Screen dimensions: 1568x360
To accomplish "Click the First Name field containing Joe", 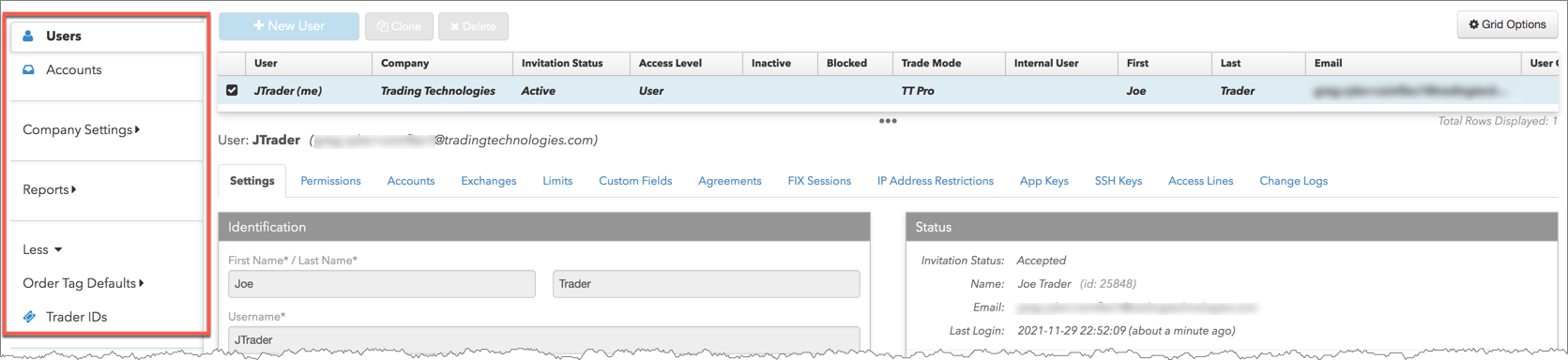I will click(382, 284).
